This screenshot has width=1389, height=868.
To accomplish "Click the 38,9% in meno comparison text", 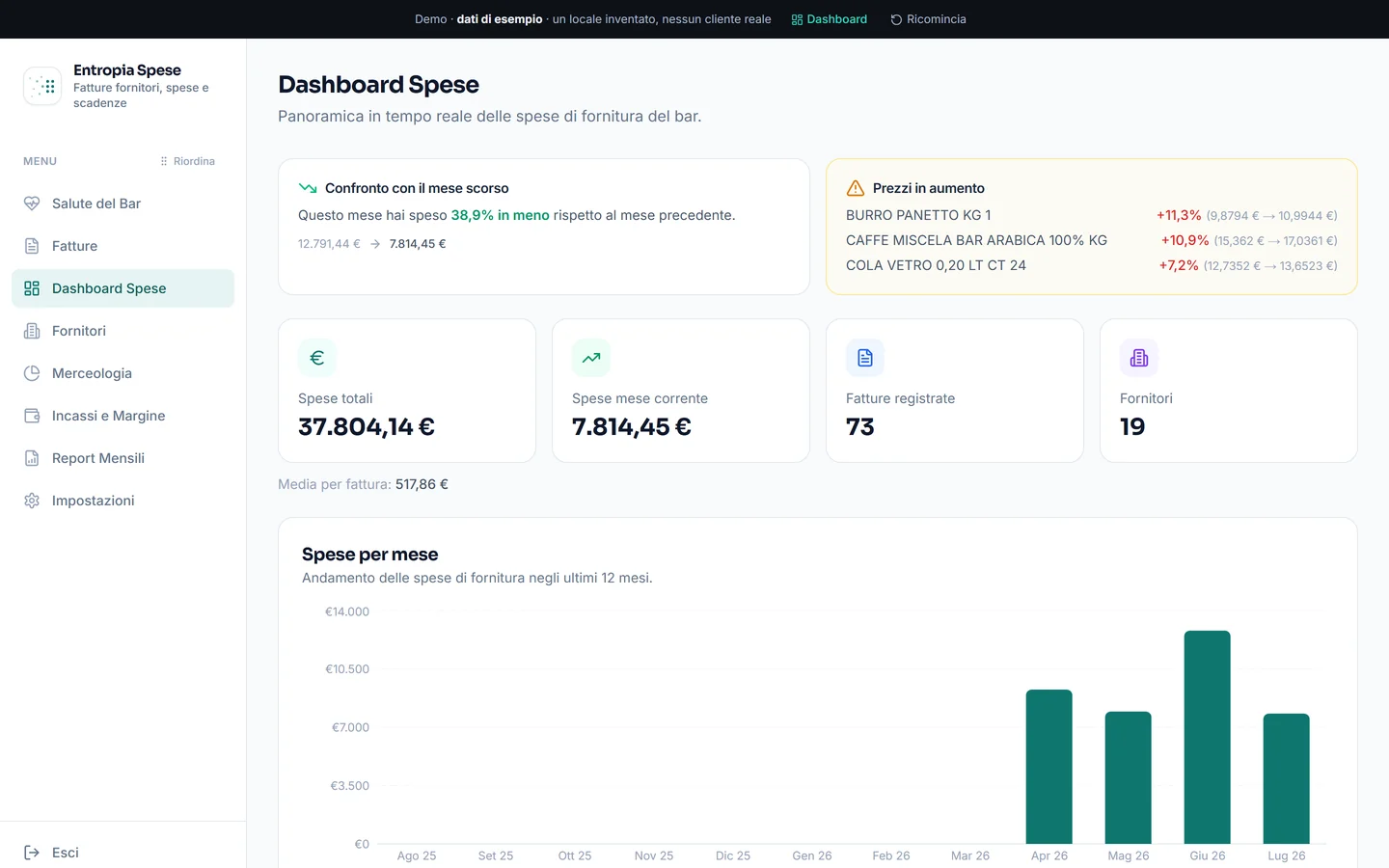I will point(500,215).
